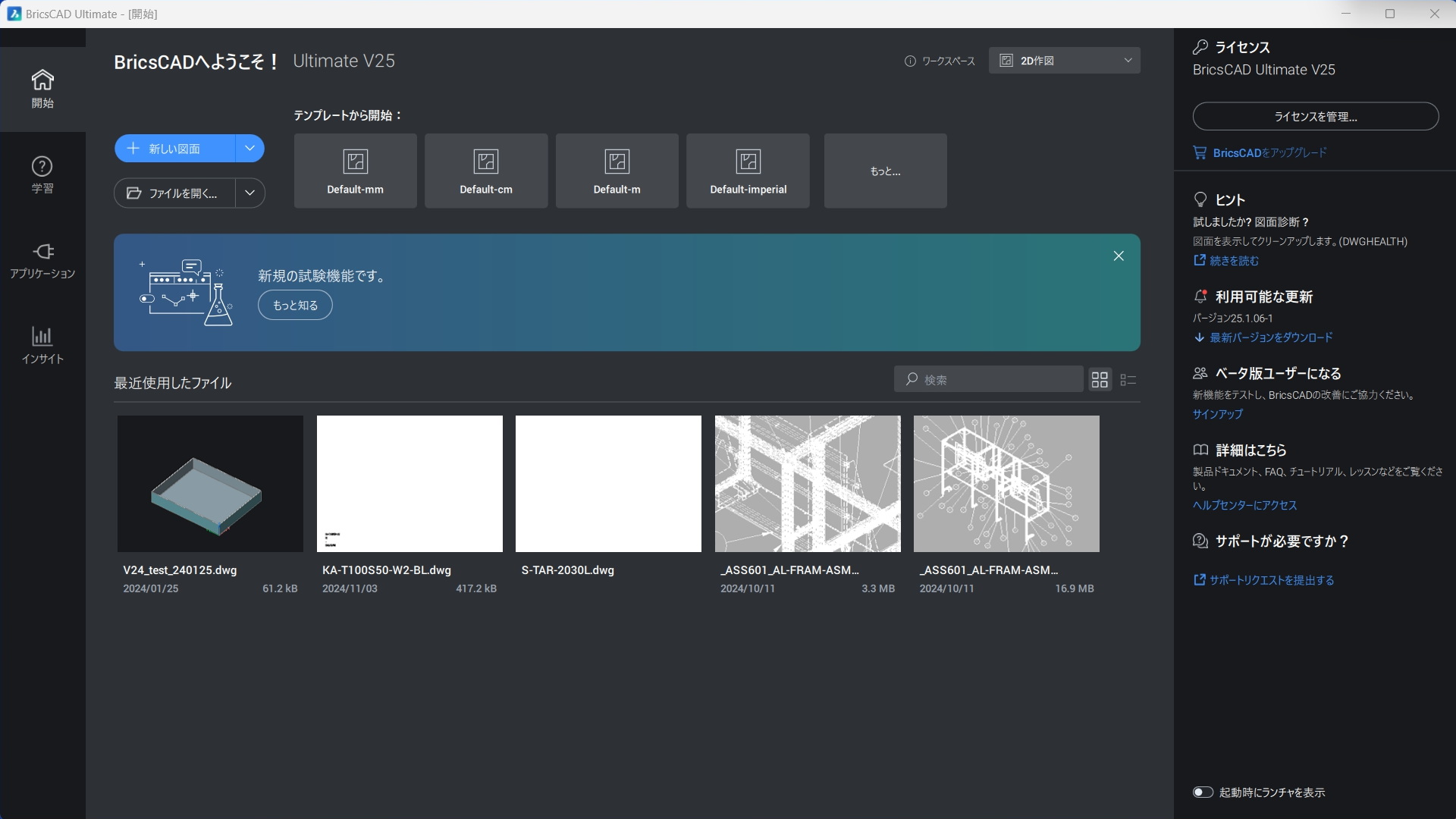
Task: Click the サインアップ link
Action: pos(1217,414)
